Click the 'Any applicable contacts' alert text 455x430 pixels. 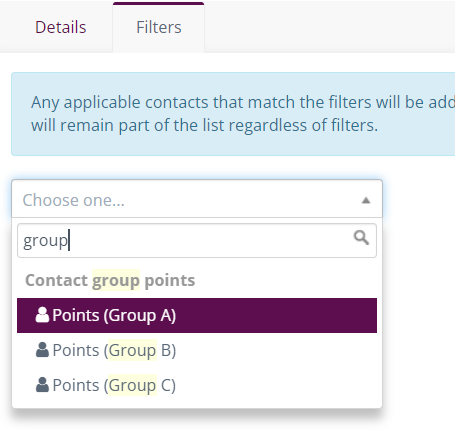point(86,102)
